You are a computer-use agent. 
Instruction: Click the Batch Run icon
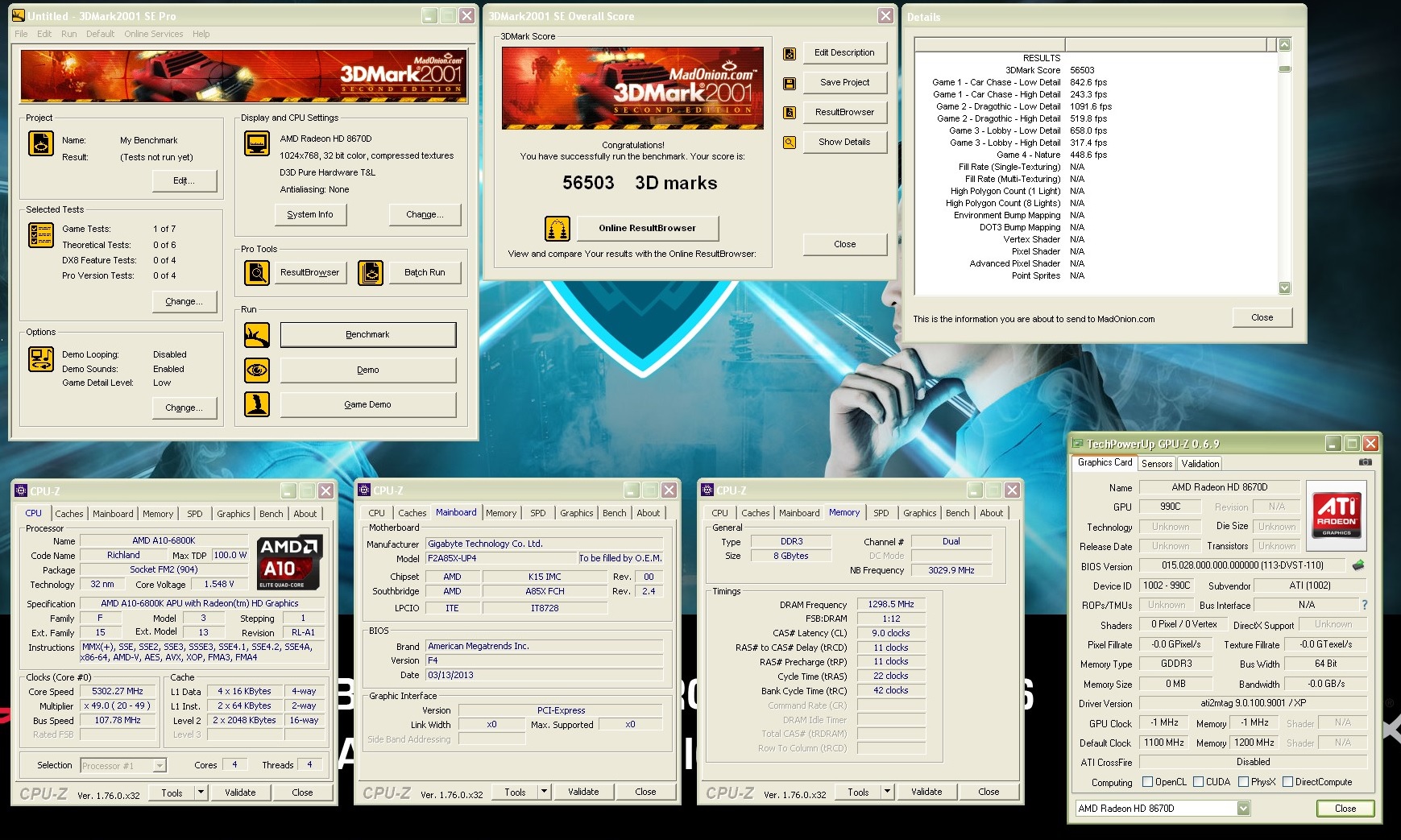(x=371, y=273)
